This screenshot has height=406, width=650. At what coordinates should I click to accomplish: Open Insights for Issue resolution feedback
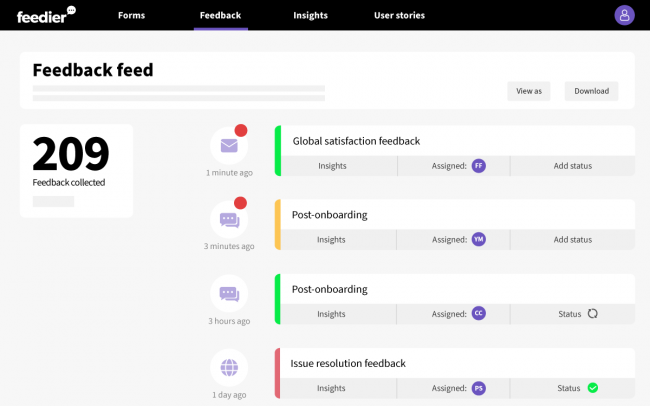pos(331,388)
